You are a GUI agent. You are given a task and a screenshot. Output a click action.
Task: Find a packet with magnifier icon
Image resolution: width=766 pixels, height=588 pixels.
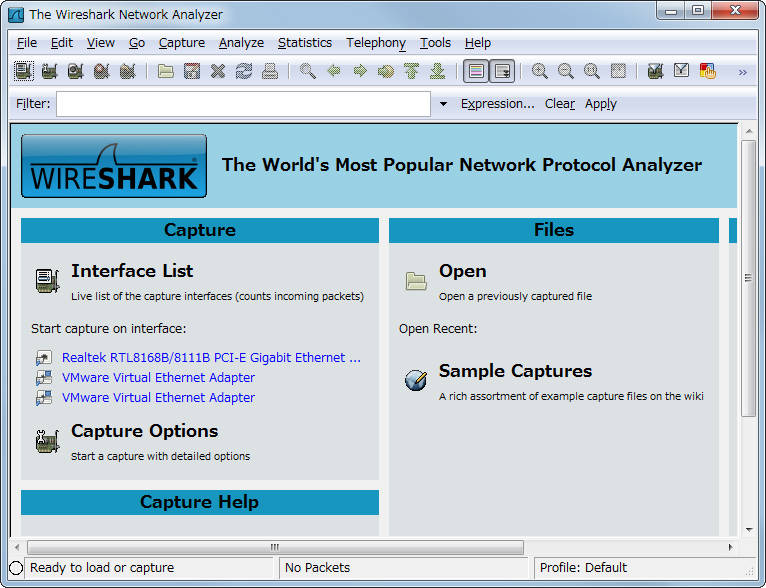[307, 71]
